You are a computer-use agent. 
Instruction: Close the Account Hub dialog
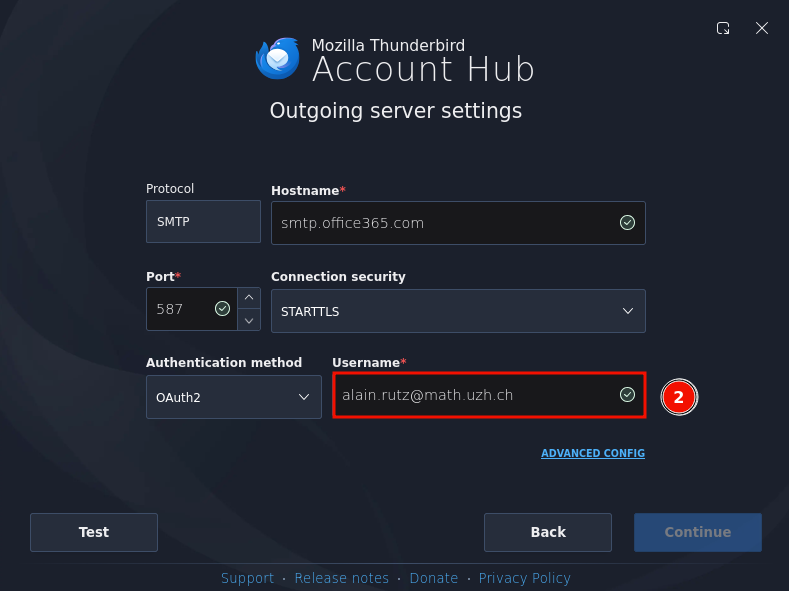click(x=762, y=28)
